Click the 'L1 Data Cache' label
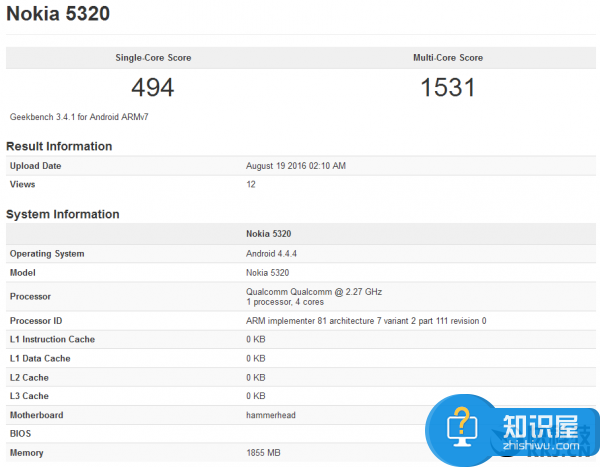 pos(40,359)
